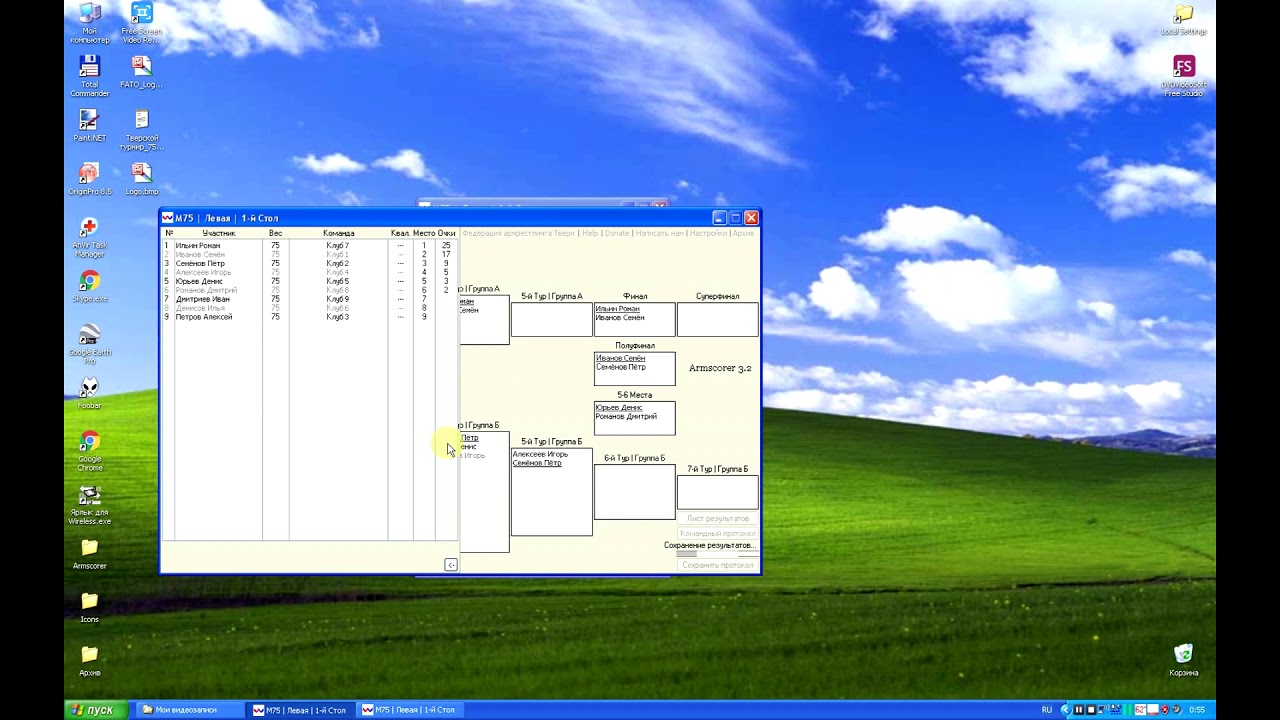
Task: Open the Архив folder on desktop
Action: point(89,661)
